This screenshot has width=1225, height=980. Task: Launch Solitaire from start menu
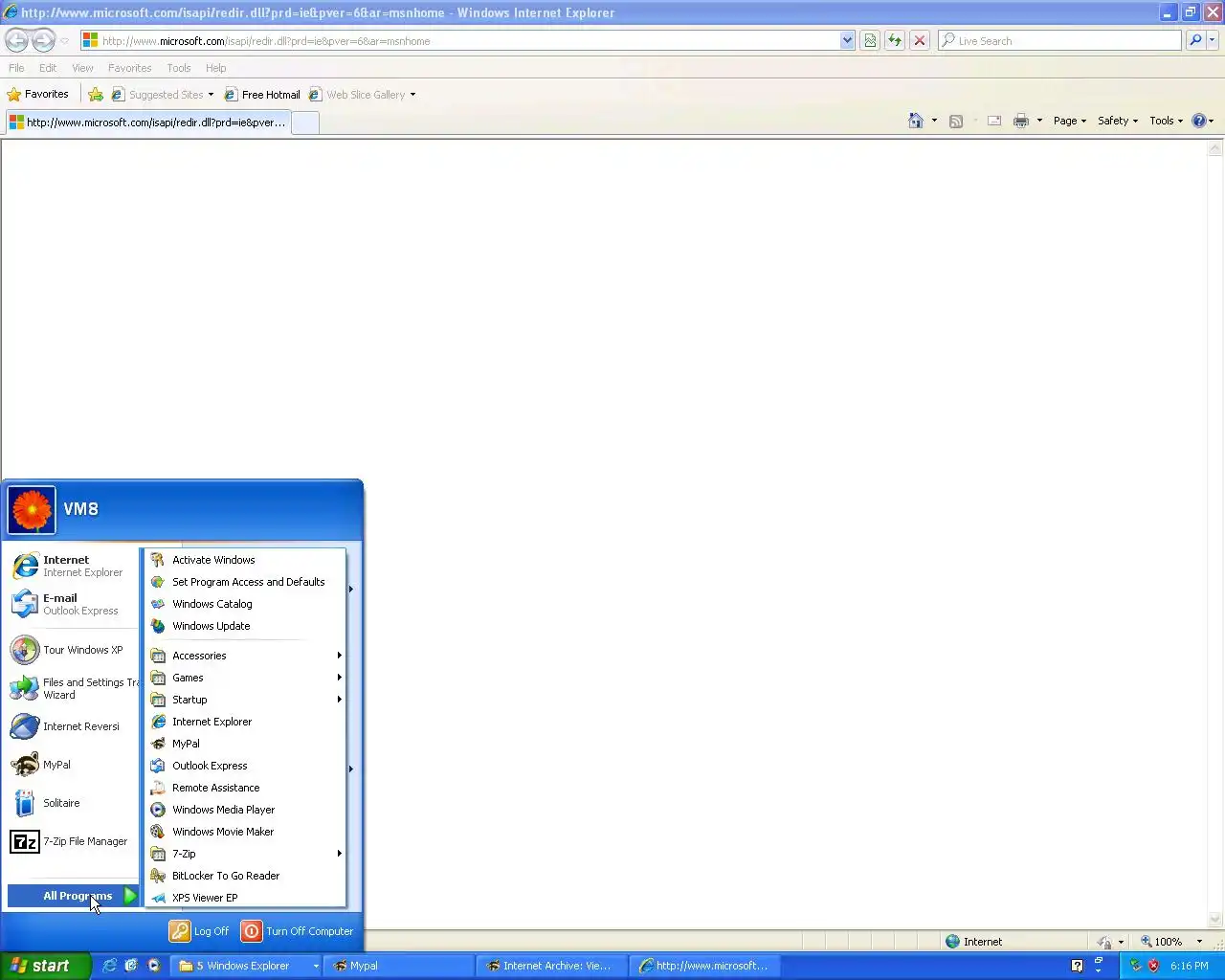tap(73, 803)
